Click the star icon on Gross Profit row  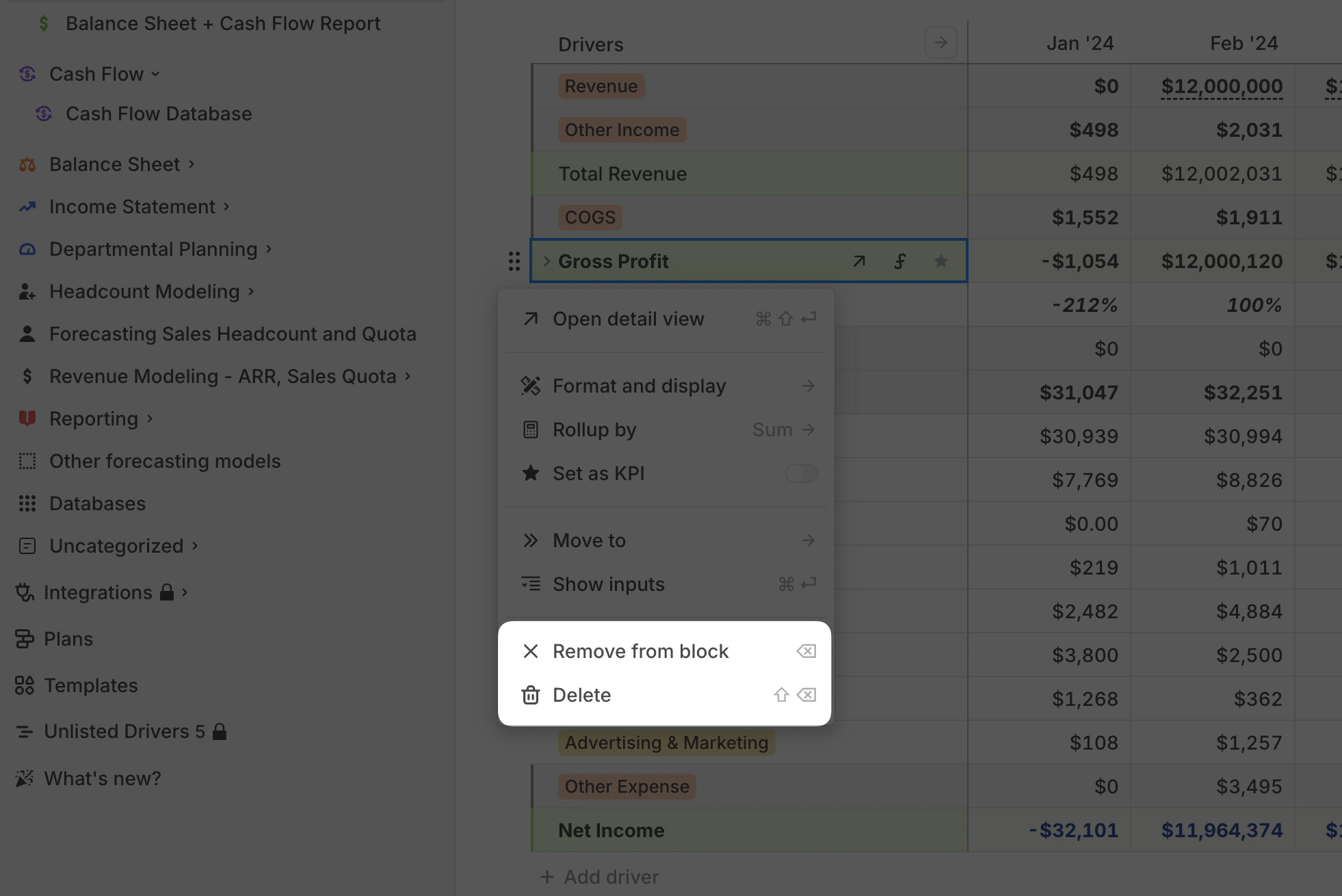point(941,261)
